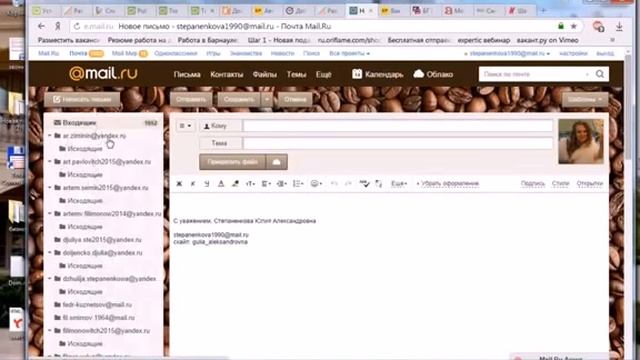The width and height of the screenshot is (640, 360).
Task: Click the bookmark star icon in address bar
Action: pyautogui.click(x=573, y=26)
